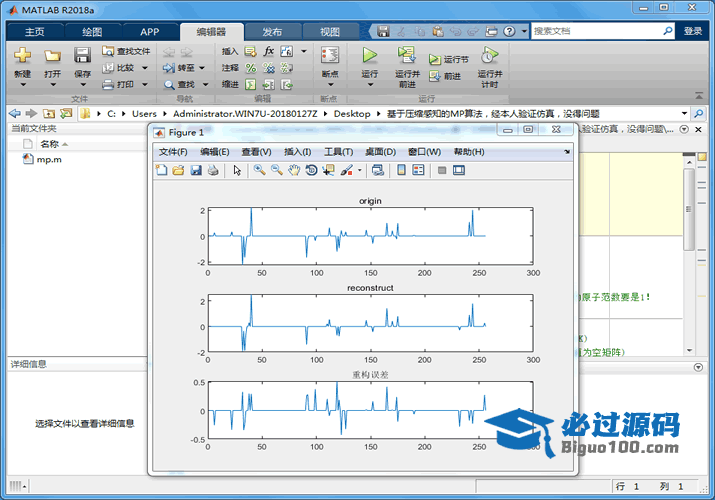The height and width of the screenshot is (500, 715).
Task: Click the Find Files (查找文件) button
Action: [x=127, y=51]
